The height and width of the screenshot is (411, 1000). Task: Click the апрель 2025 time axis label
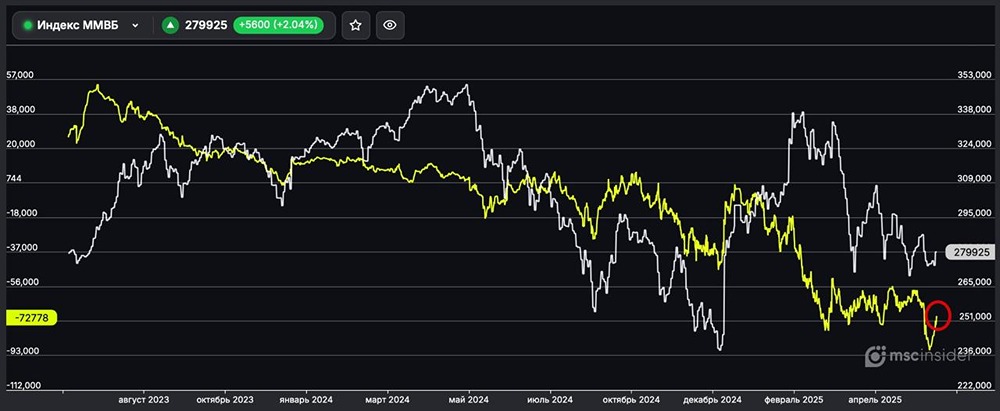[x=874, y=400]
